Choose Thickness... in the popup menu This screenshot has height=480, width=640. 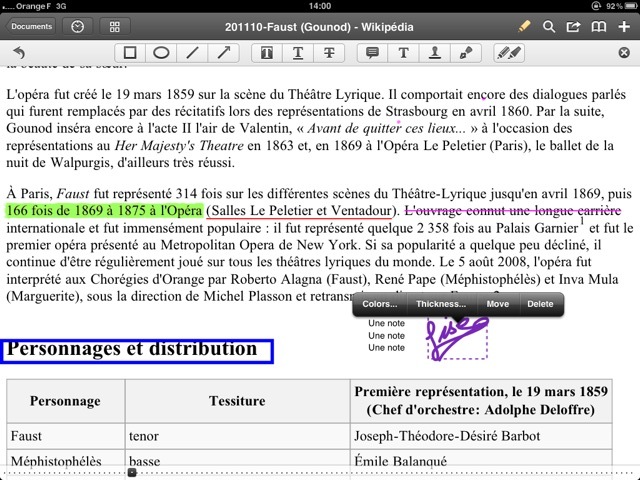(x=441, y=304)
